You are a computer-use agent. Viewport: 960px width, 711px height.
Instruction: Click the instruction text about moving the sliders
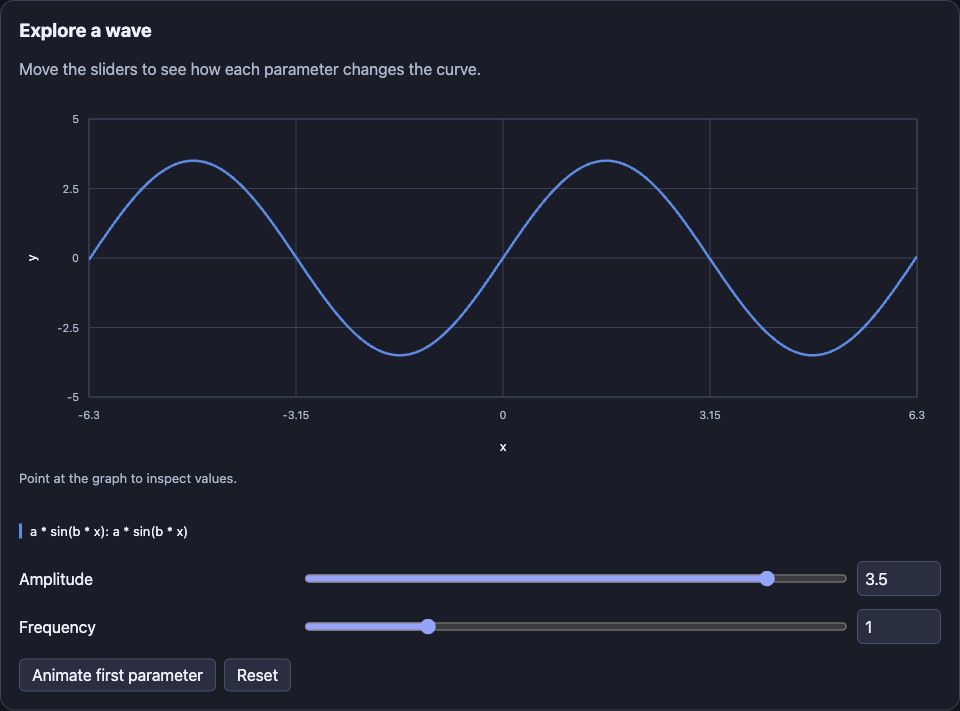[x=250, y=69]
